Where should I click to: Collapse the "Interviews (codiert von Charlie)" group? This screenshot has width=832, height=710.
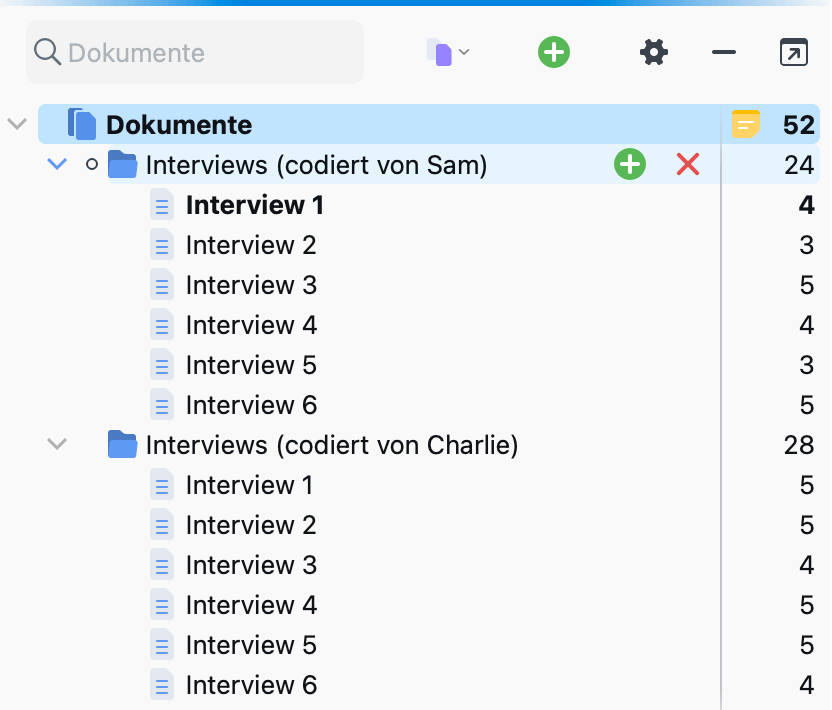(x=57, y=445)
